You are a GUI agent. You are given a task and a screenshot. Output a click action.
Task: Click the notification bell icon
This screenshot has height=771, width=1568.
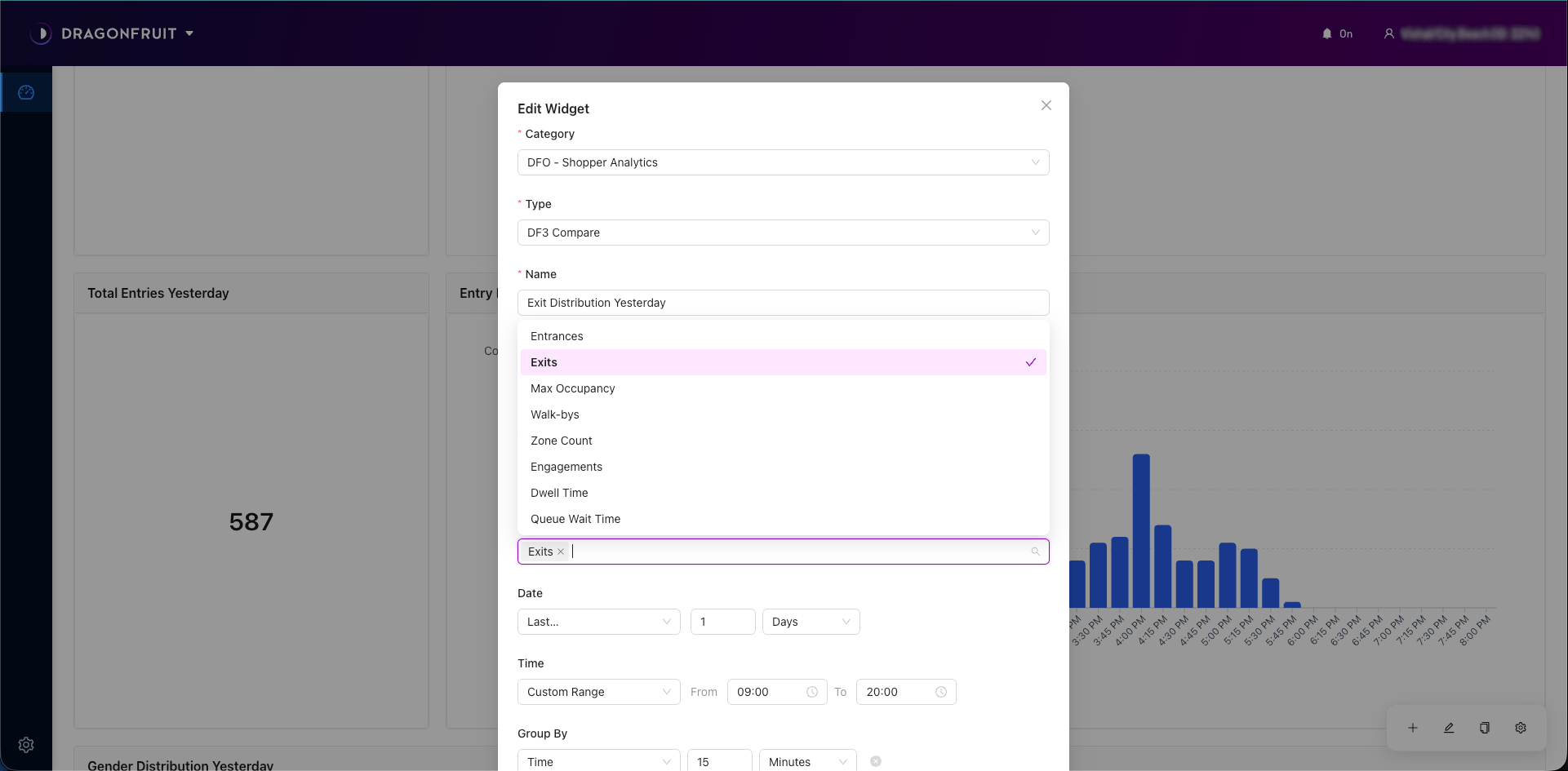[1326, 33]
